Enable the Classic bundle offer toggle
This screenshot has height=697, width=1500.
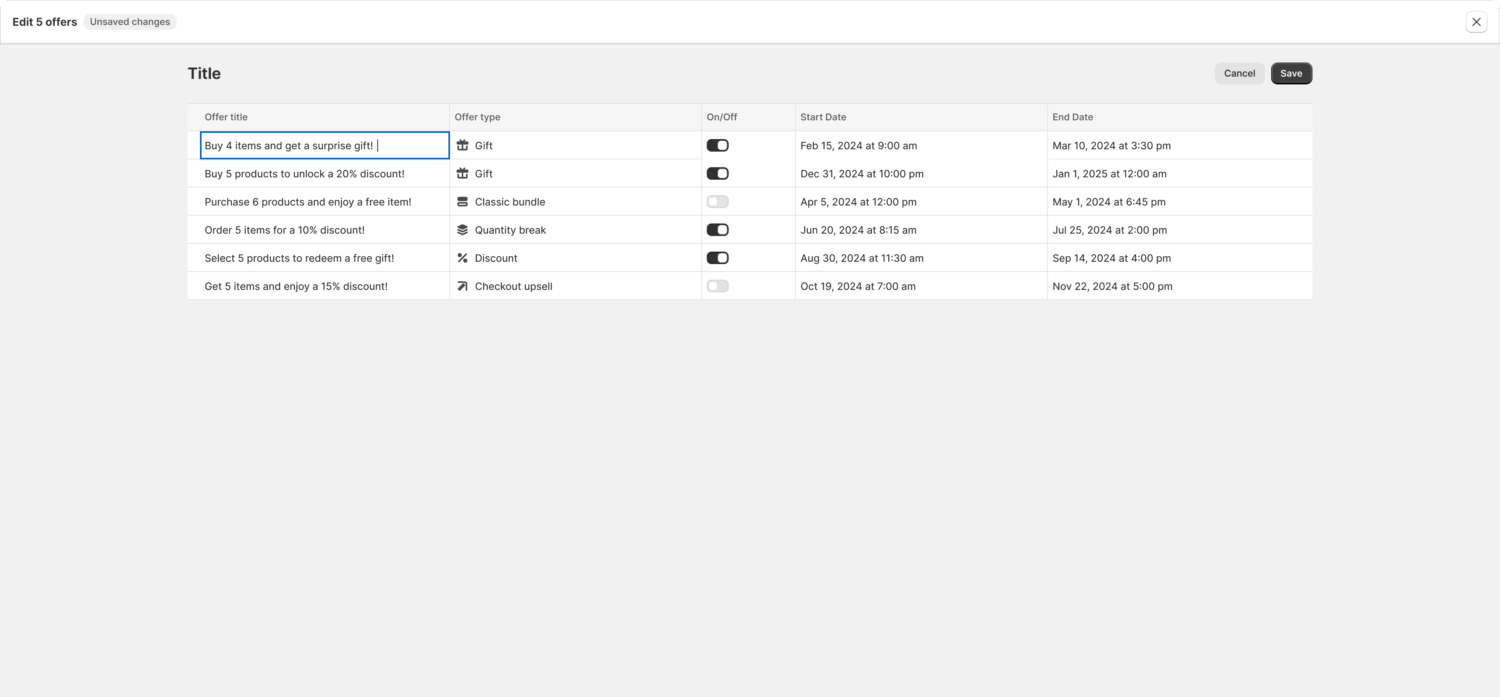point(717,202)
